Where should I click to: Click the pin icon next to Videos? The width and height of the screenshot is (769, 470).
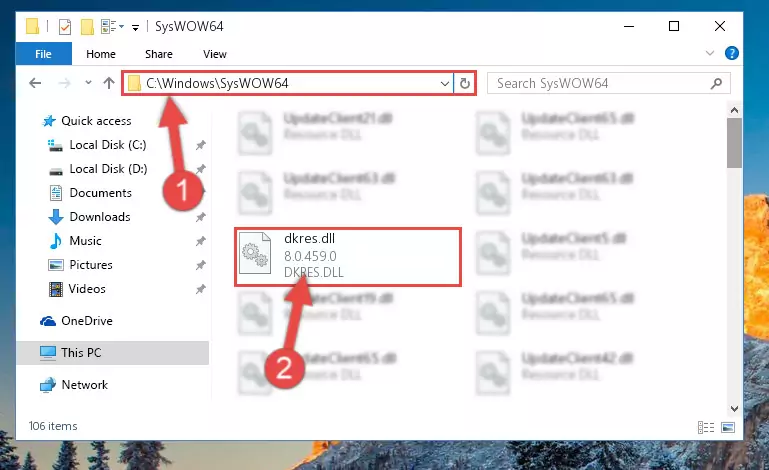200,289
